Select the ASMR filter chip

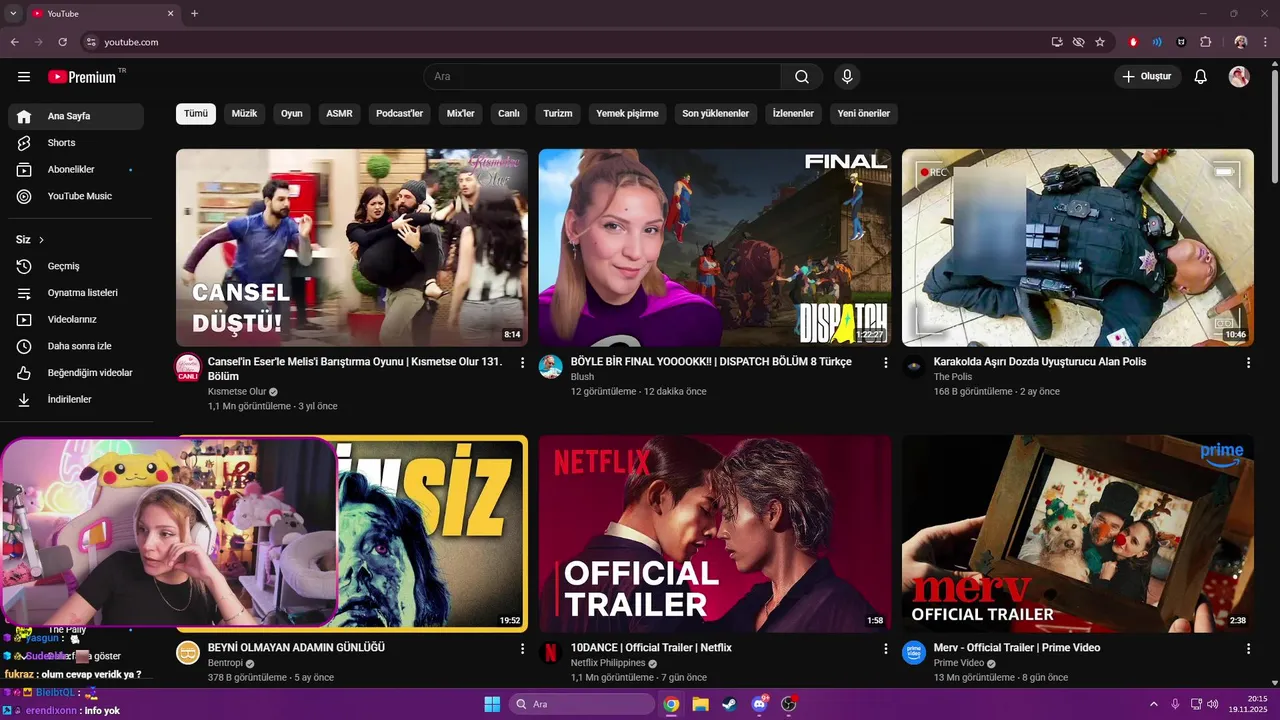[339, 114]
